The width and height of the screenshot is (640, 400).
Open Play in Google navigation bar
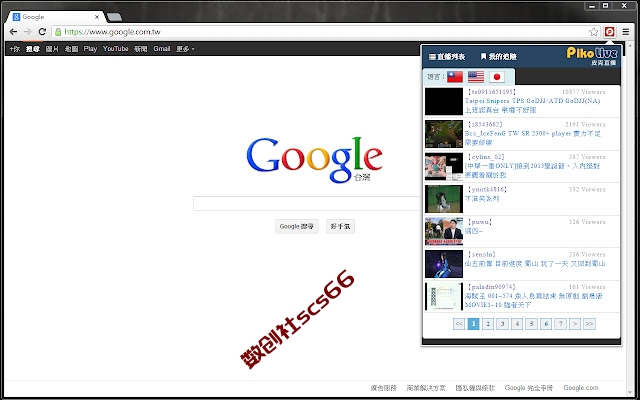pos(90,49)
